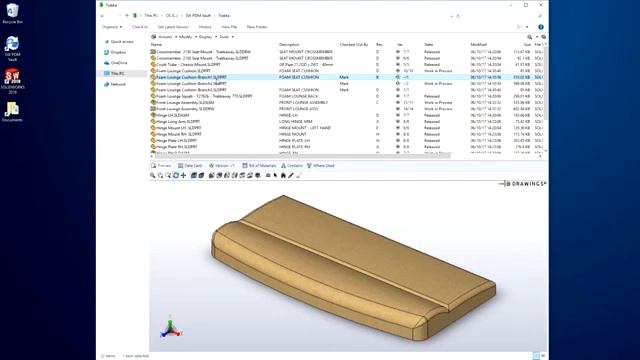
Task: Switch to the Preview tab
Action: tap(162, 166)
